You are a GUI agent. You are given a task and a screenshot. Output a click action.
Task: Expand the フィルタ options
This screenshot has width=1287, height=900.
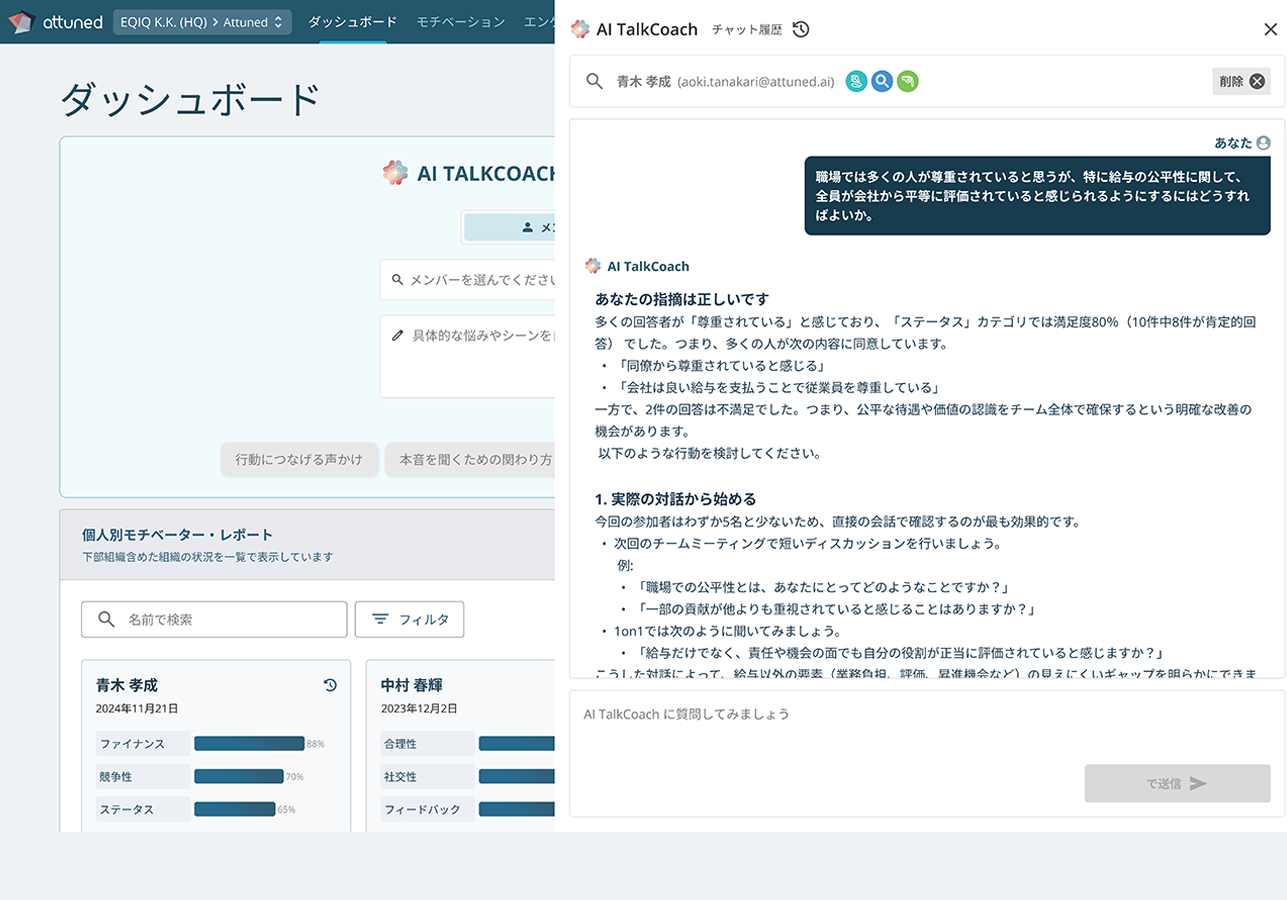coord(410,619)
